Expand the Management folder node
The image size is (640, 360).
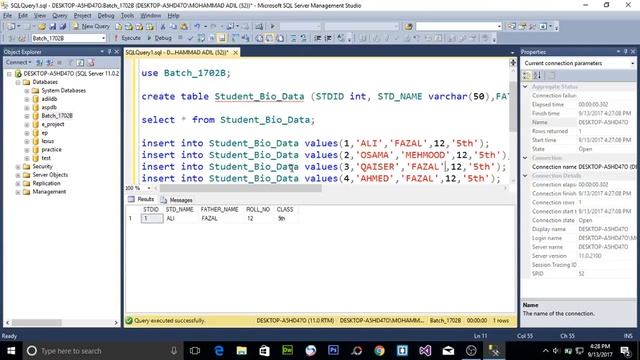pyautogui.click(x=18, y=192)
